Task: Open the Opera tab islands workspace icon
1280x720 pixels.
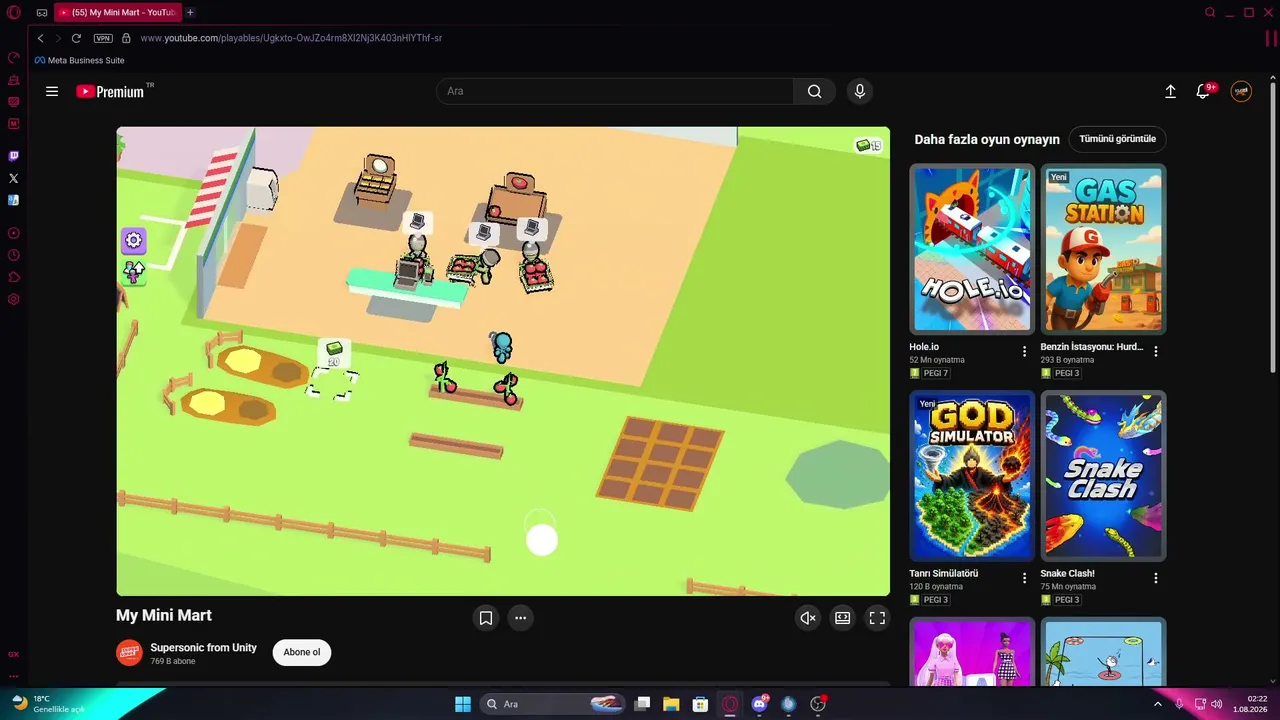Action: click(41, 13)
